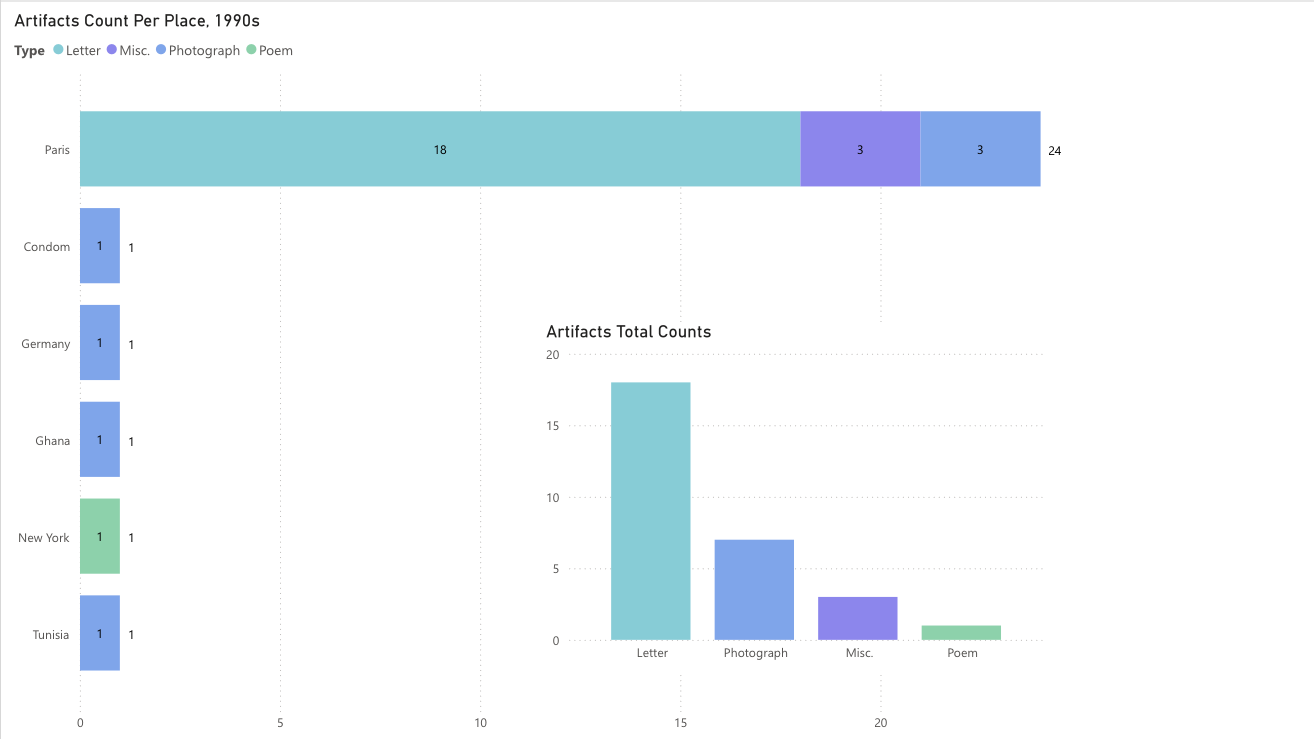Click the New York axis label
1314x739 pixels.
coord(44,538)
